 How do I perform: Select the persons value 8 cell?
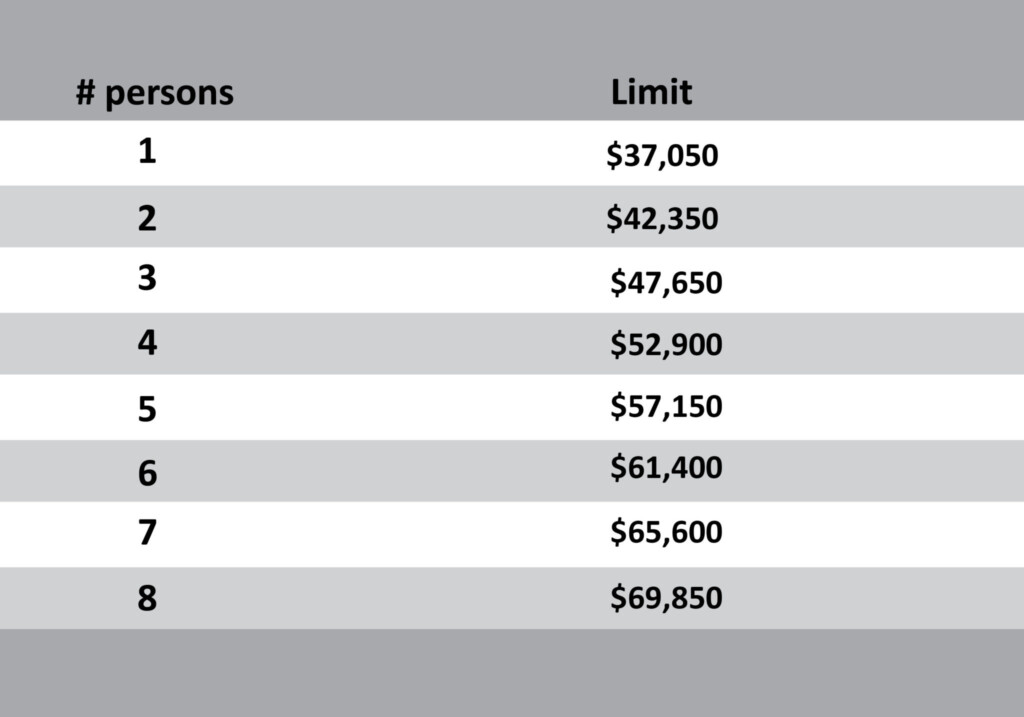click(147, 598)
